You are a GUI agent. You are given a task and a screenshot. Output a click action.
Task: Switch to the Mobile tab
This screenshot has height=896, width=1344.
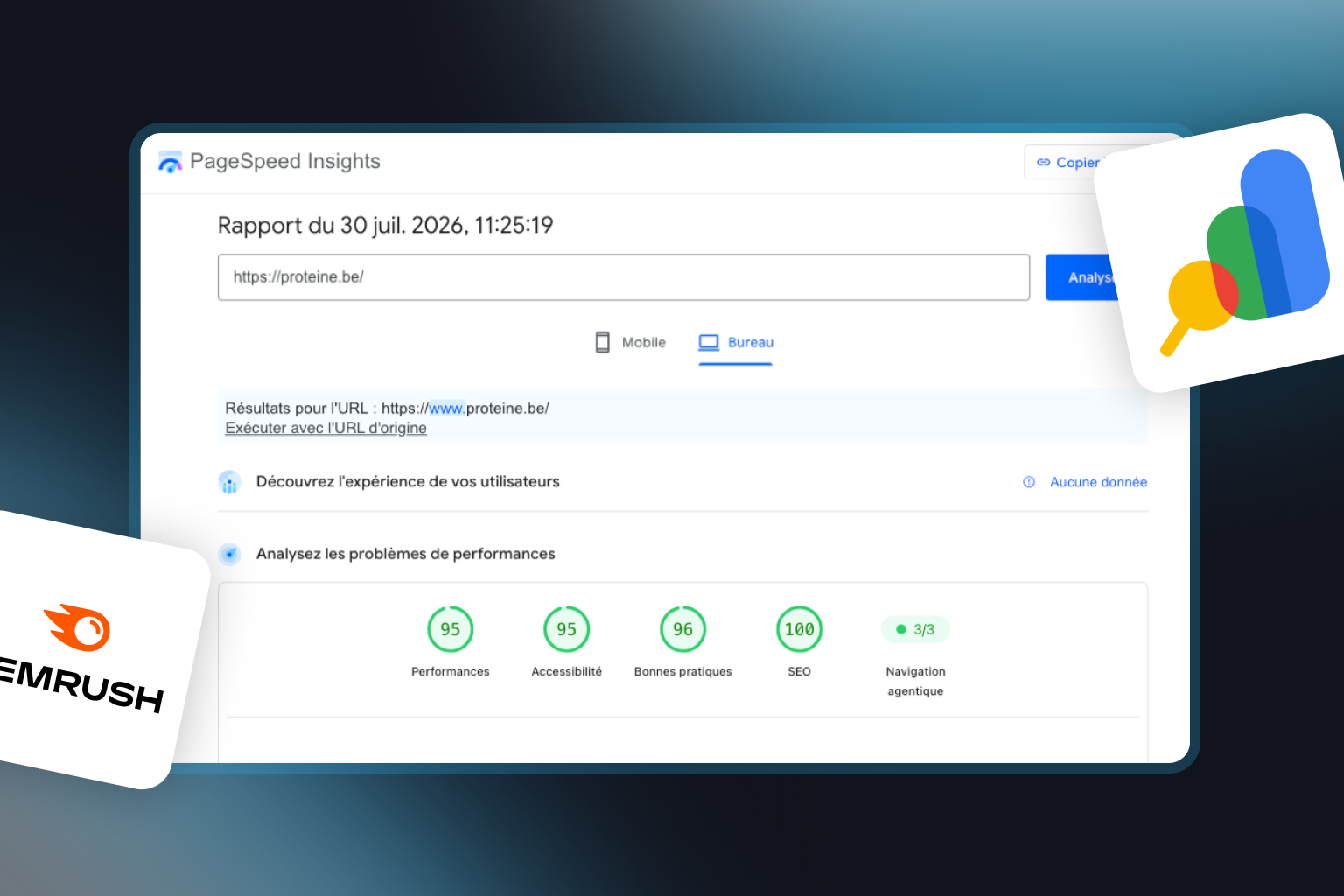(630, 342)
